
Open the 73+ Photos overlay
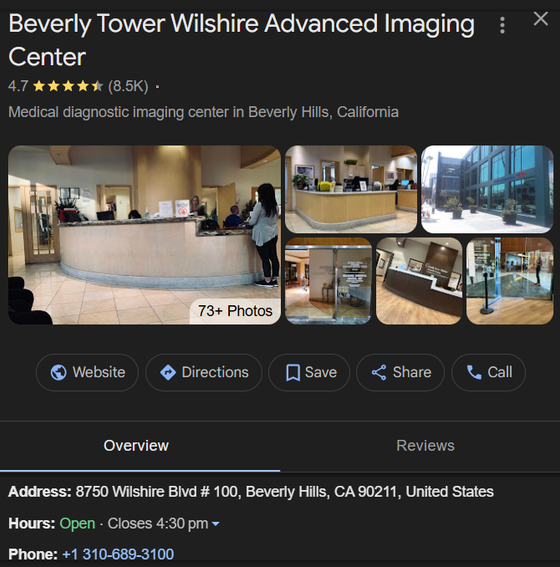point(235,311)
